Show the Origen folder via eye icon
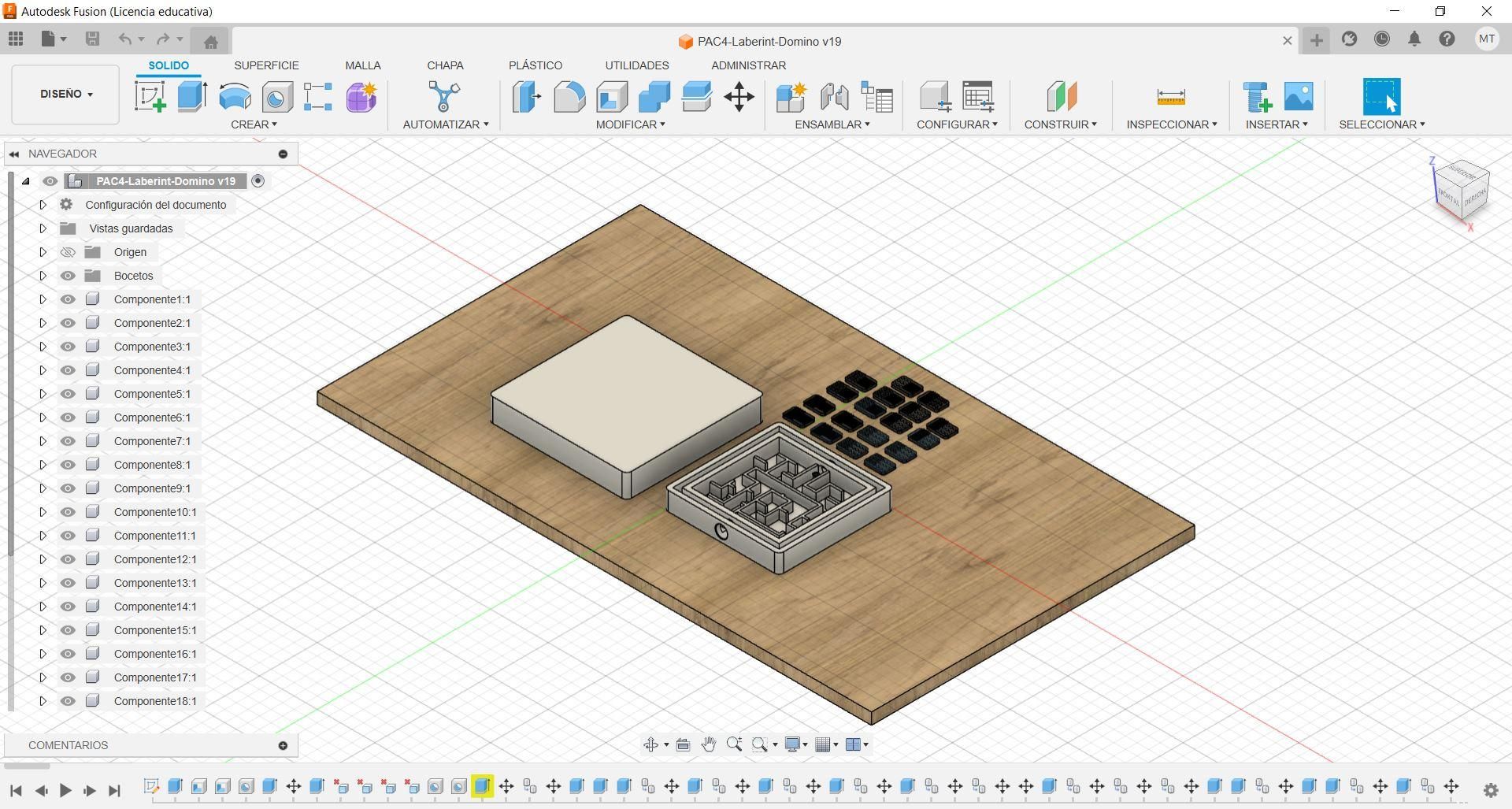1512x809 pixels. (x=68, y=252)
